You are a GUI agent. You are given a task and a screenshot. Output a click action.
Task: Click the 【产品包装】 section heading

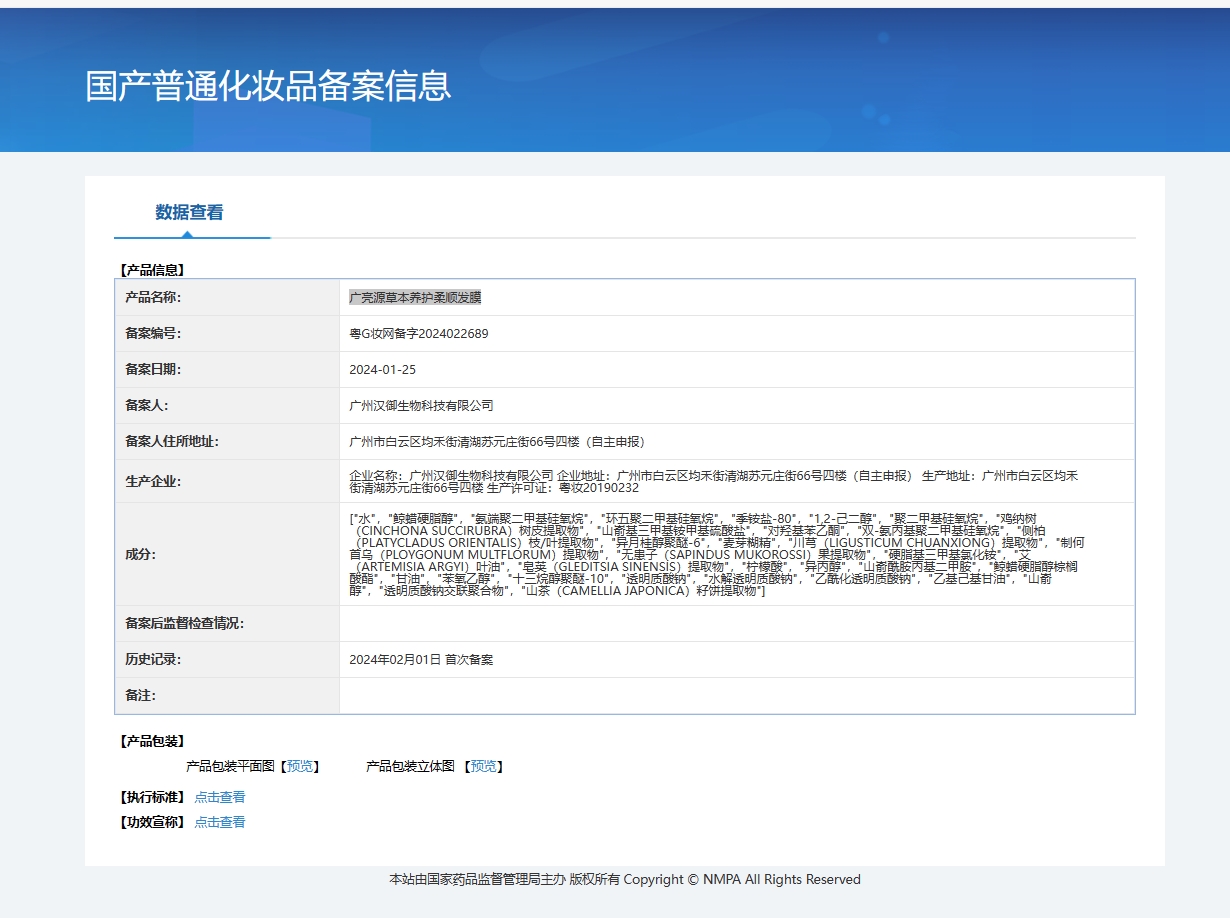click(152, 741)
